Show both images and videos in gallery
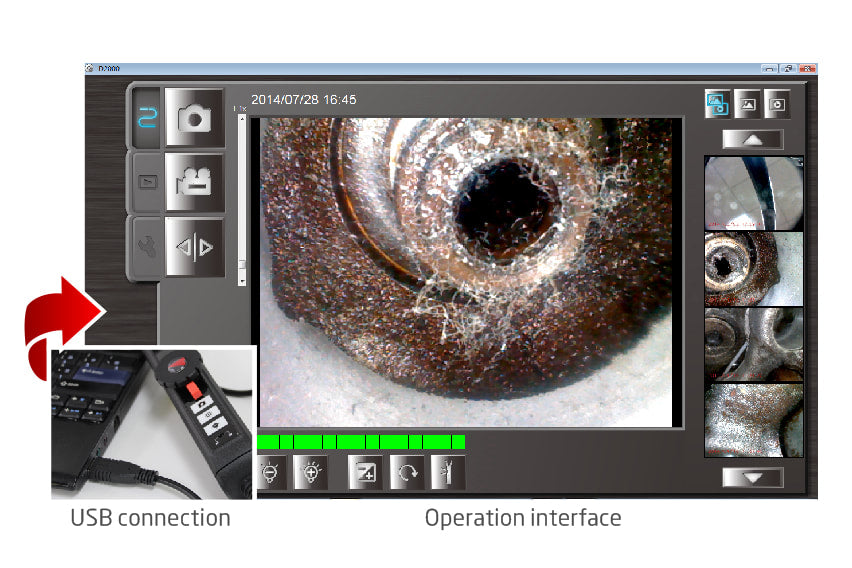The width and height of the screenshot is (852, 568). [717, 102]
